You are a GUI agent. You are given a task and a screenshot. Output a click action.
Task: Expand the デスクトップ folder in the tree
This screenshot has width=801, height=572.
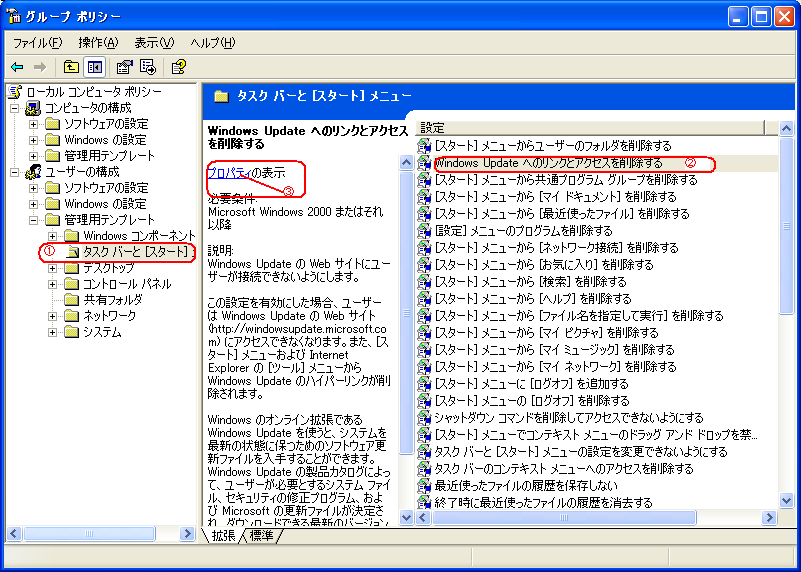click(x=52, y=268)
